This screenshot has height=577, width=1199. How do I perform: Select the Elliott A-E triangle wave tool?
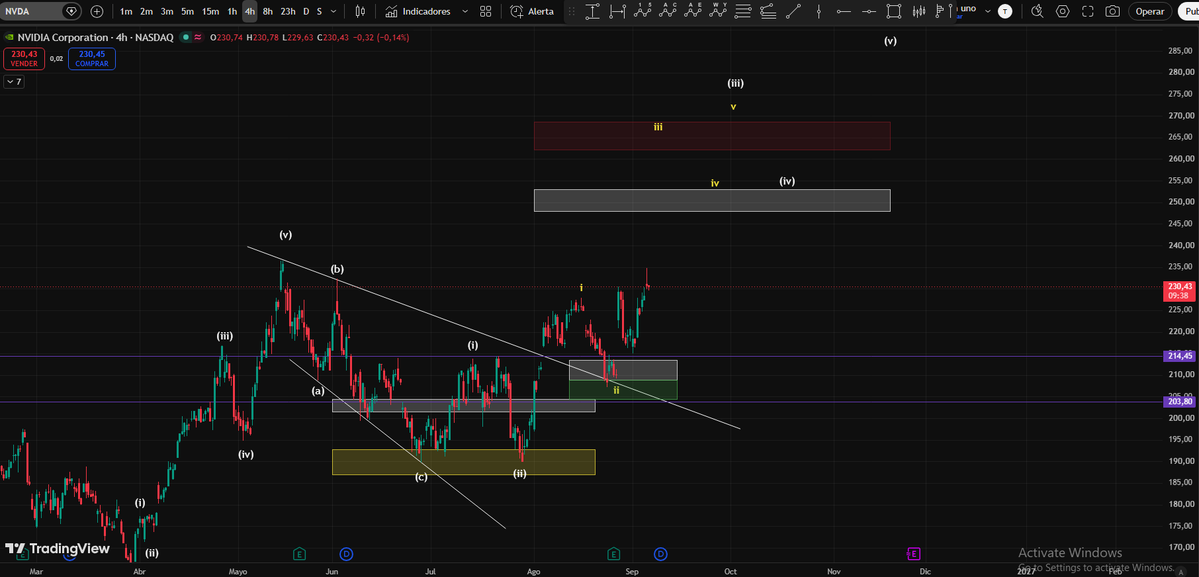(694, 11)
